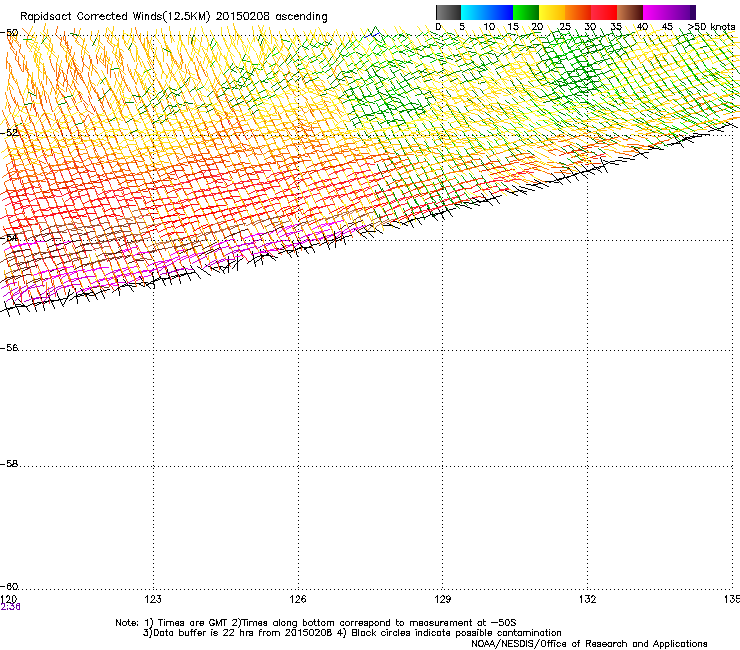740x650 pixels.
Task: Click the orange 25-30 knots legend segment
Action: (578, 12)
